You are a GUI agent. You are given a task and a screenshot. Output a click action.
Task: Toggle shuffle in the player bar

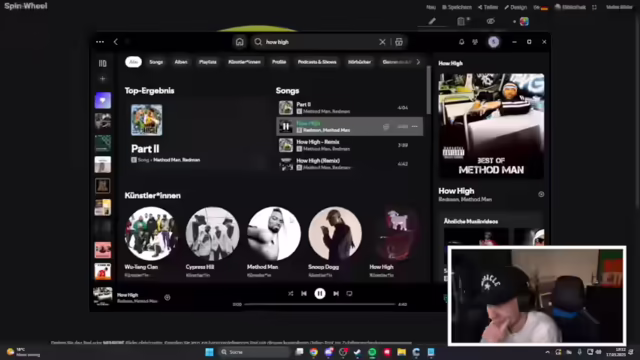coord(290,293)
